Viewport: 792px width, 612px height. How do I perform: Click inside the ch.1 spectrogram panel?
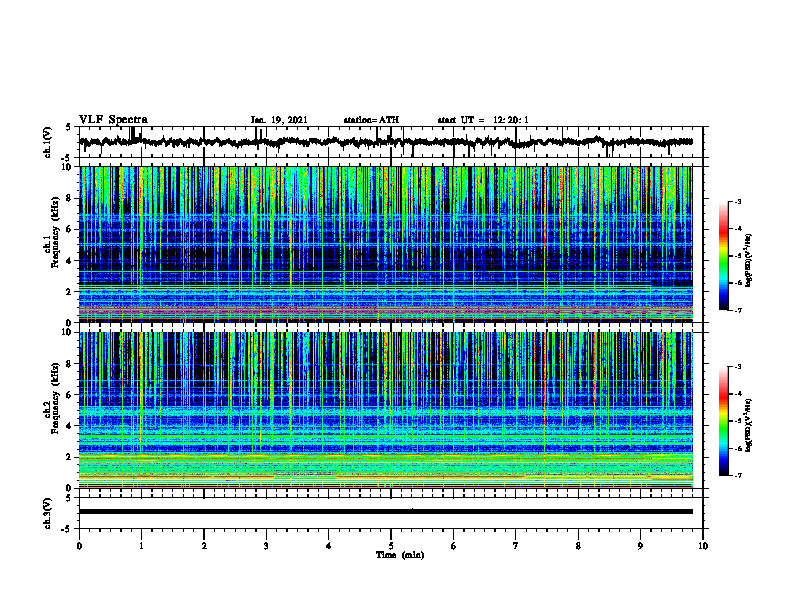click(385, 244)
